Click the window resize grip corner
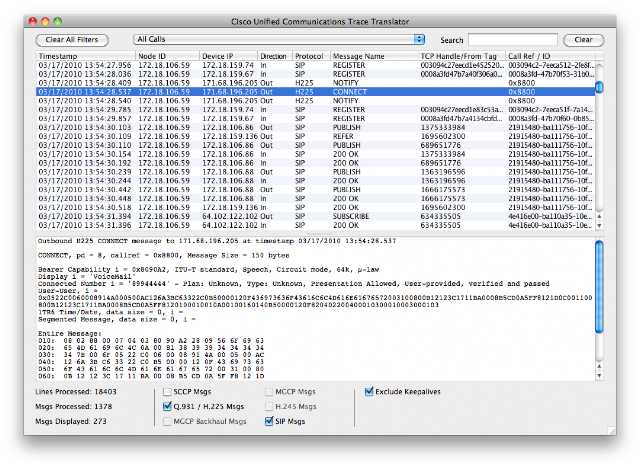640x468 pixels. coord(611,430)
